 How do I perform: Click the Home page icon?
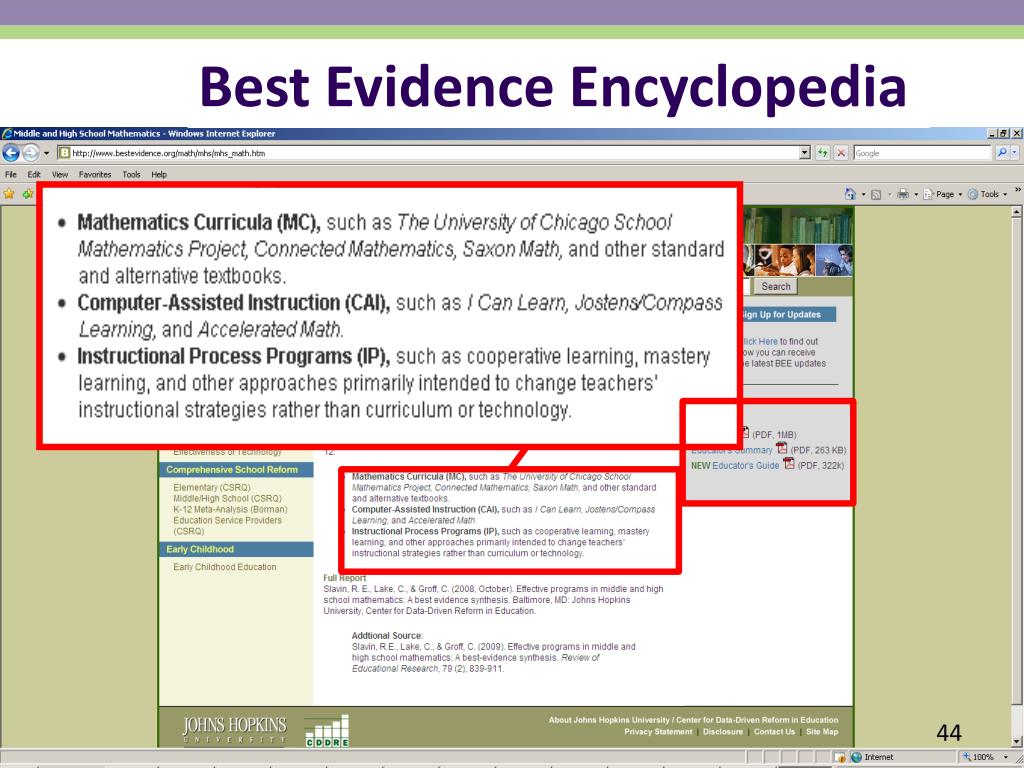(850, 194)
